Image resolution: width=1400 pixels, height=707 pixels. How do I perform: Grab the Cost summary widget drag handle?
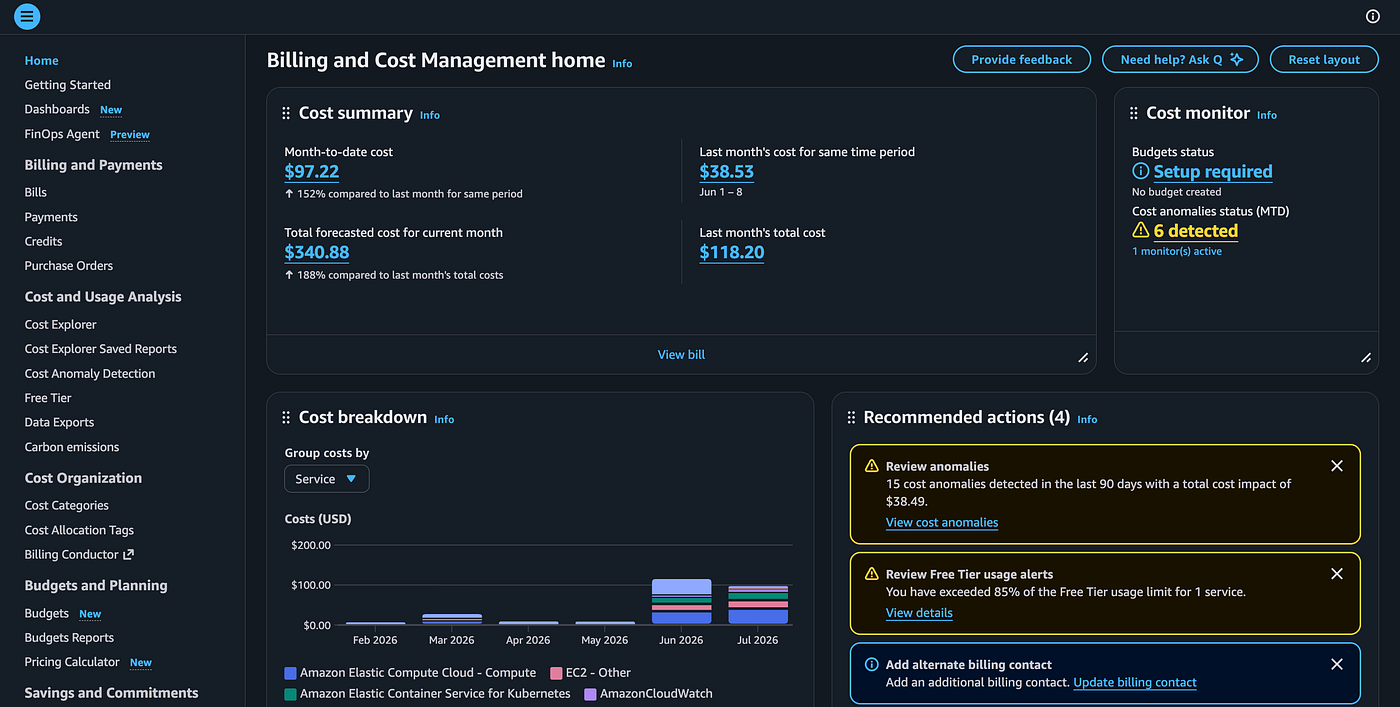point(286,114)
